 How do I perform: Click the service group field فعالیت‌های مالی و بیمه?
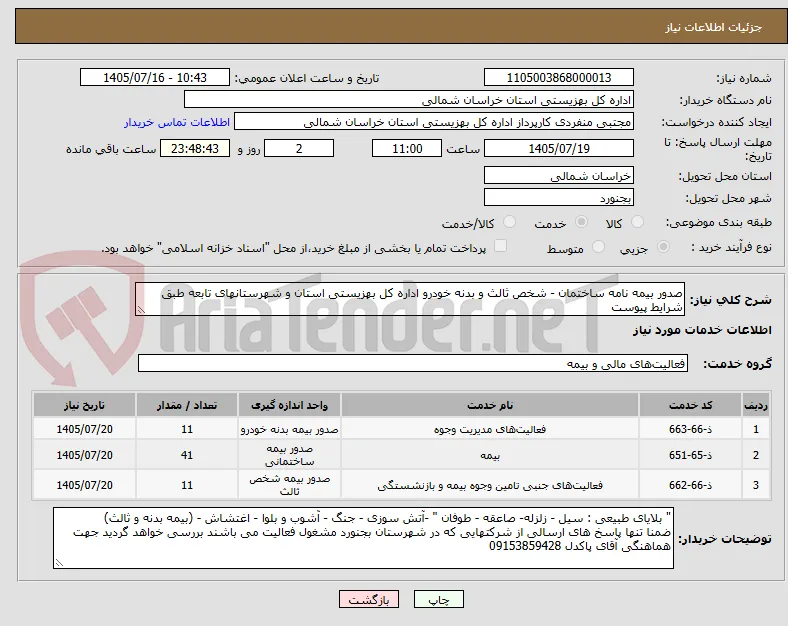click(x=413, y=364)
